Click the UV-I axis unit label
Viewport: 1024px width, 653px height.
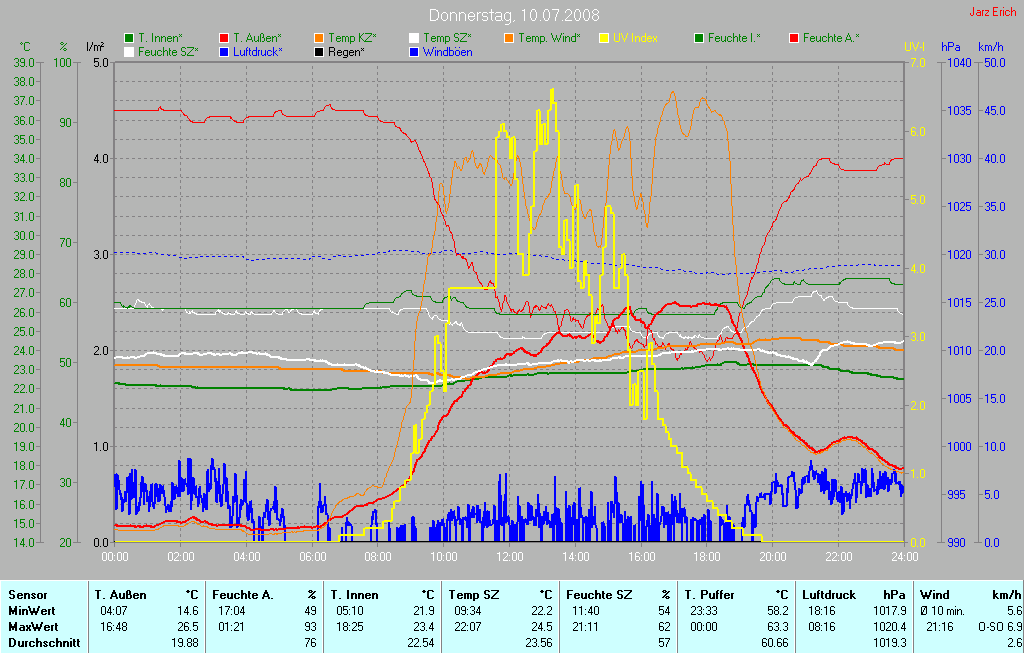(x=914, y=47)
